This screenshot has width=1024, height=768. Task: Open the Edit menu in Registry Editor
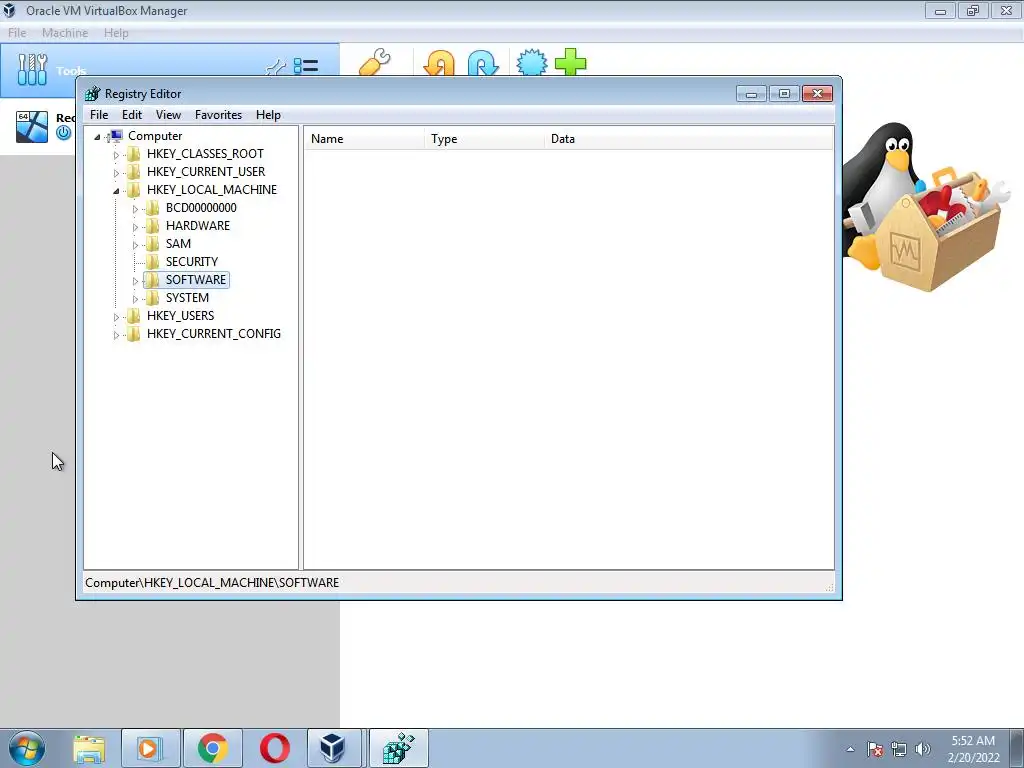(x=132, y=115)
